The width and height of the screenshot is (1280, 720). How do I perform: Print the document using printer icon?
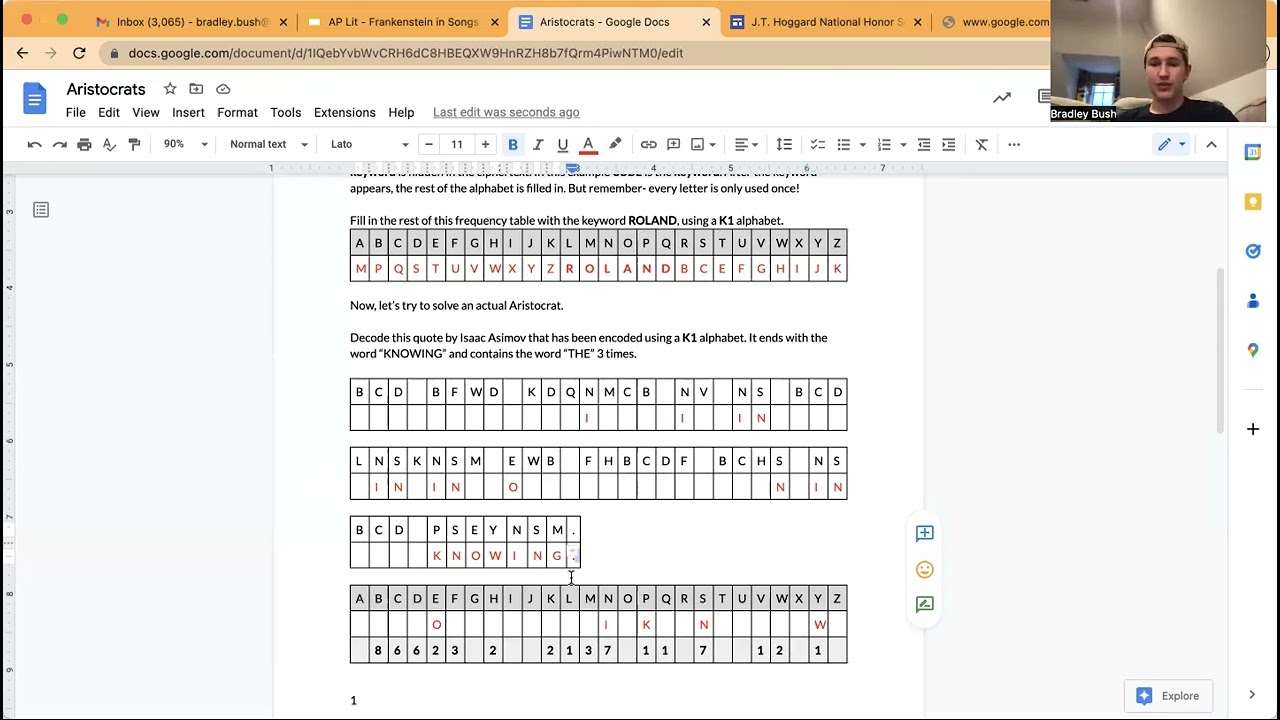pos(84,145)
